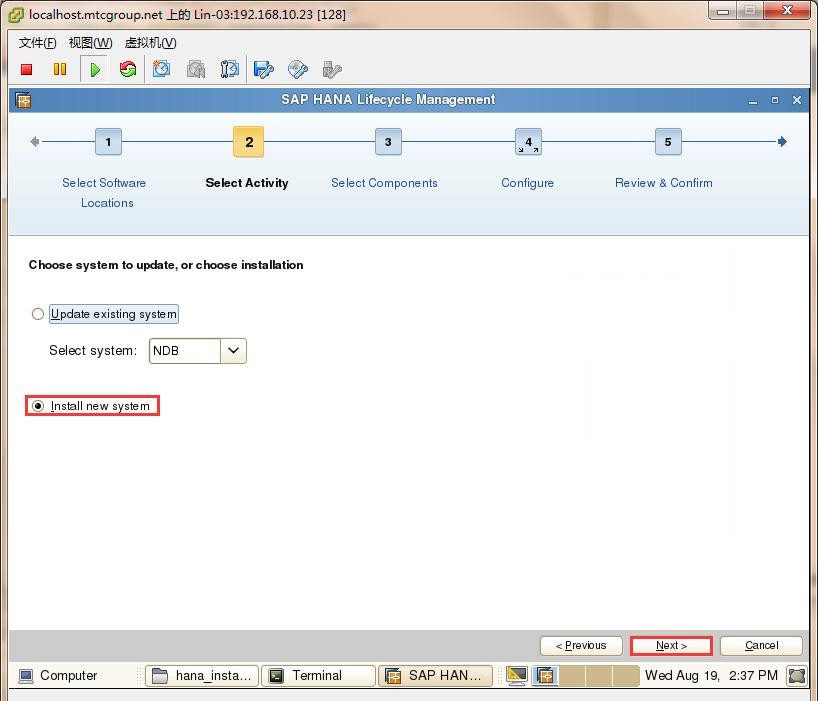Select Install new system radio
The image size is (818, 701).
[x=38, y=406]
